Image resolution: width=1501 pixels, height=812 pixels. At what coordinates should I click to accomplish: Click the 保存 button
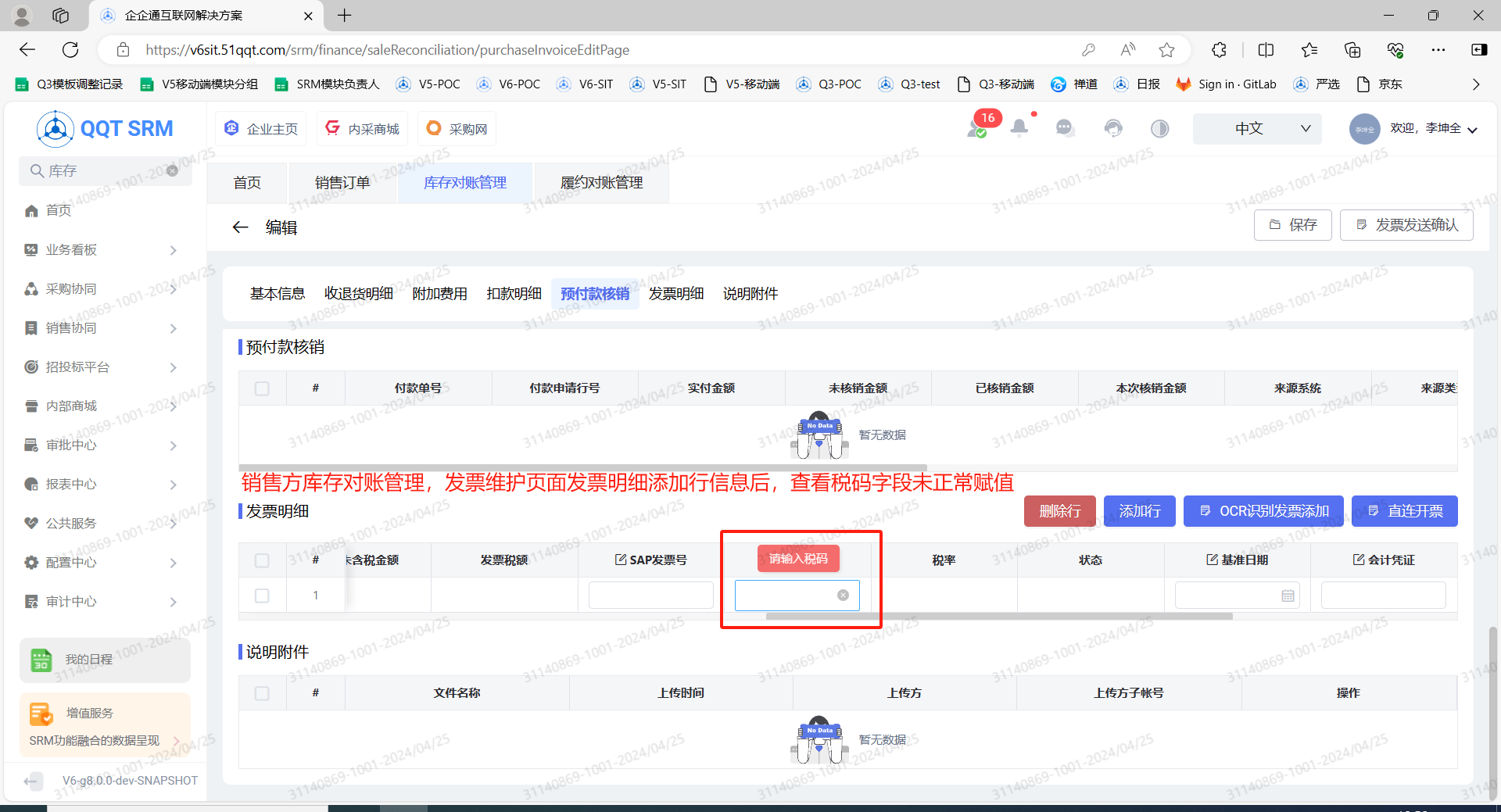pyautogui.click(x=1293, y=225)
